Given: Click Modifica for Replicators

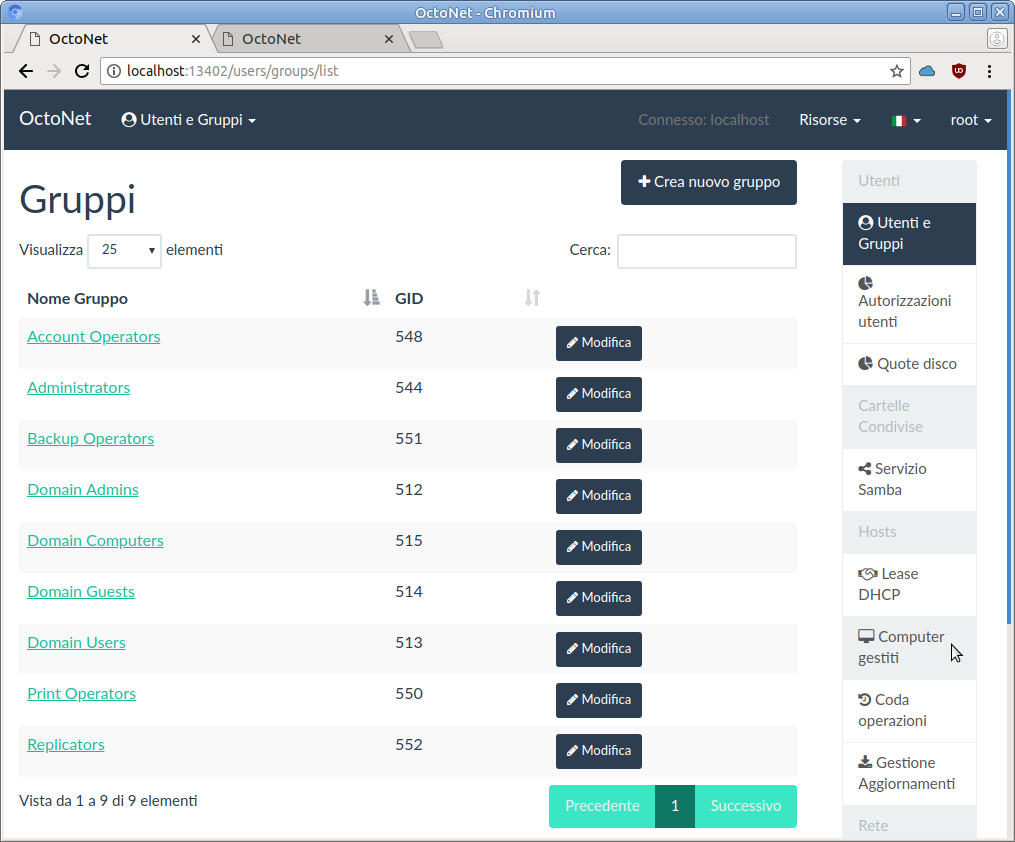Looking at the screenshot, I should [599, 751].
